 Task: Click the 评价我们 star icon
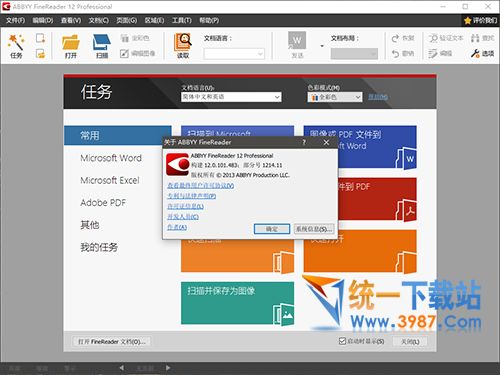(467, 21)
